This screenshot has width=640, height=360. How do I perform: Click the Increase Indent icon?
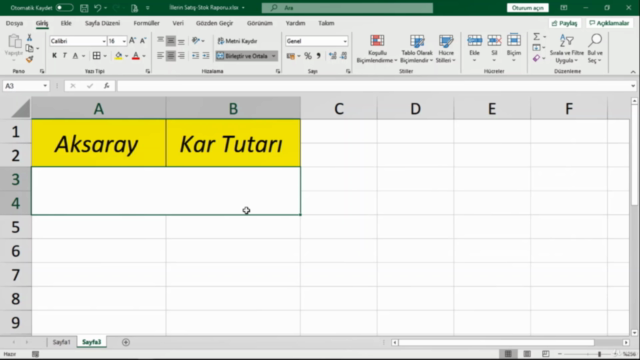(206, 56)
